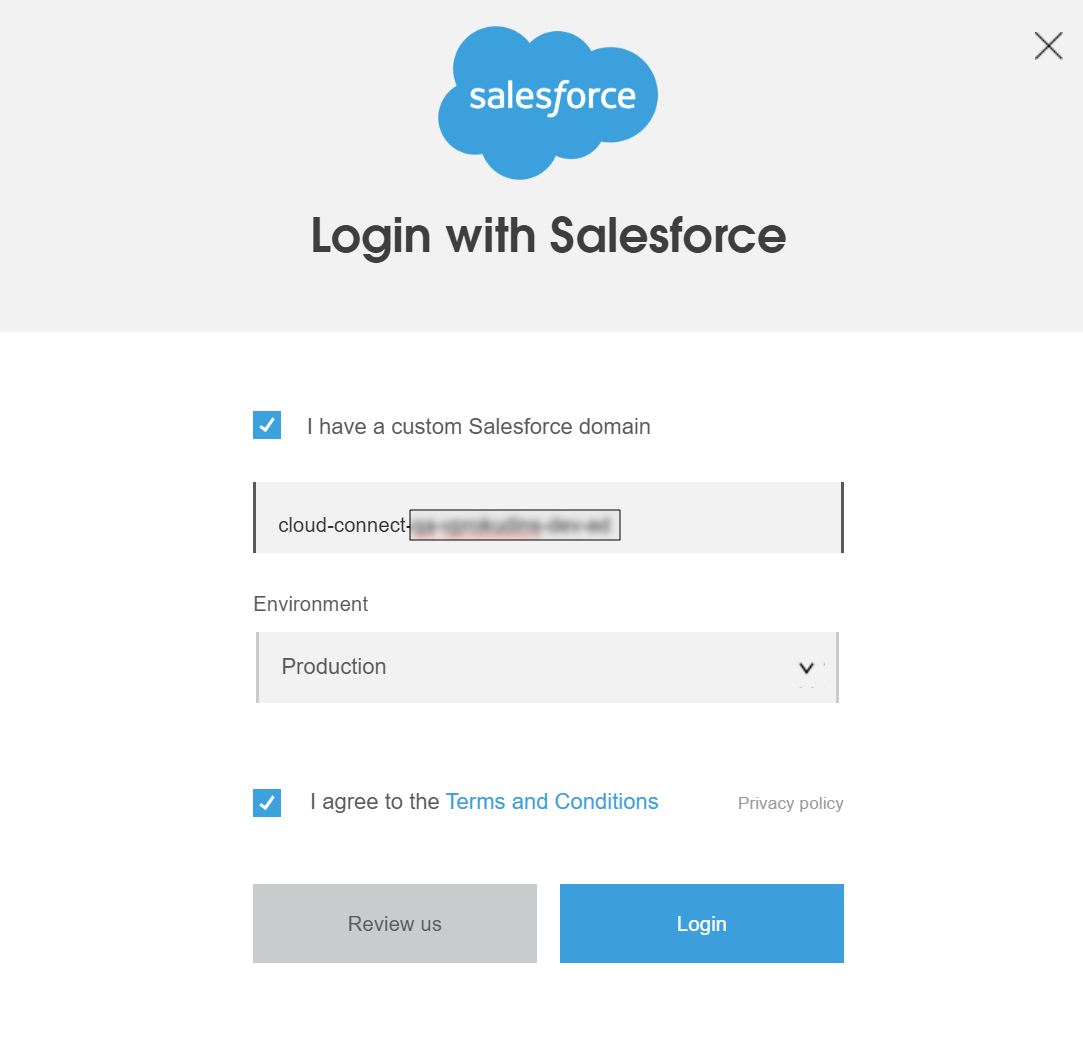
Task: Click the 'cloud-connect-' text in the domain field
Action: pyautogui.click(x=343, y=526)
